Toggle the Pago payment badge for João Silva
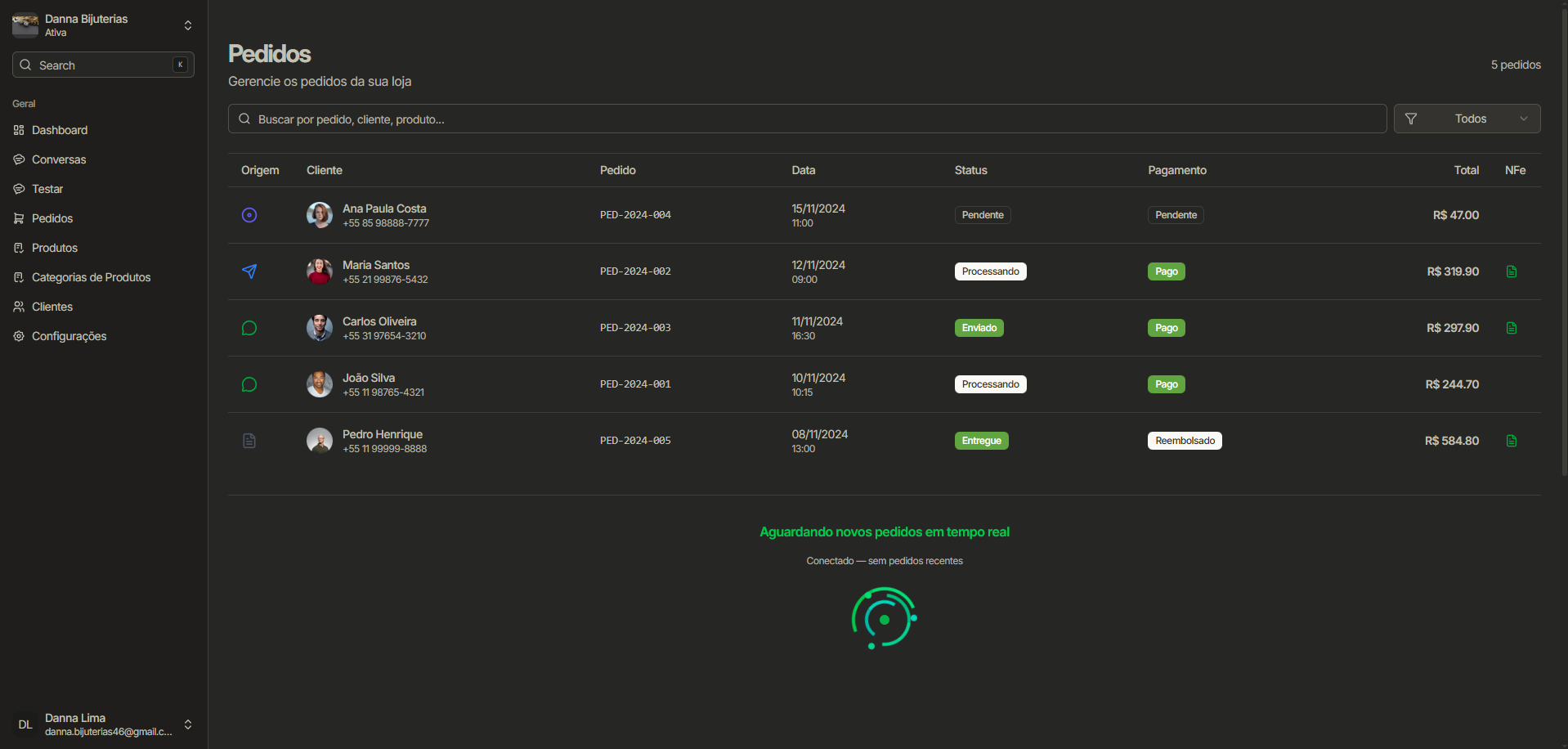 tap(1166, 384)
